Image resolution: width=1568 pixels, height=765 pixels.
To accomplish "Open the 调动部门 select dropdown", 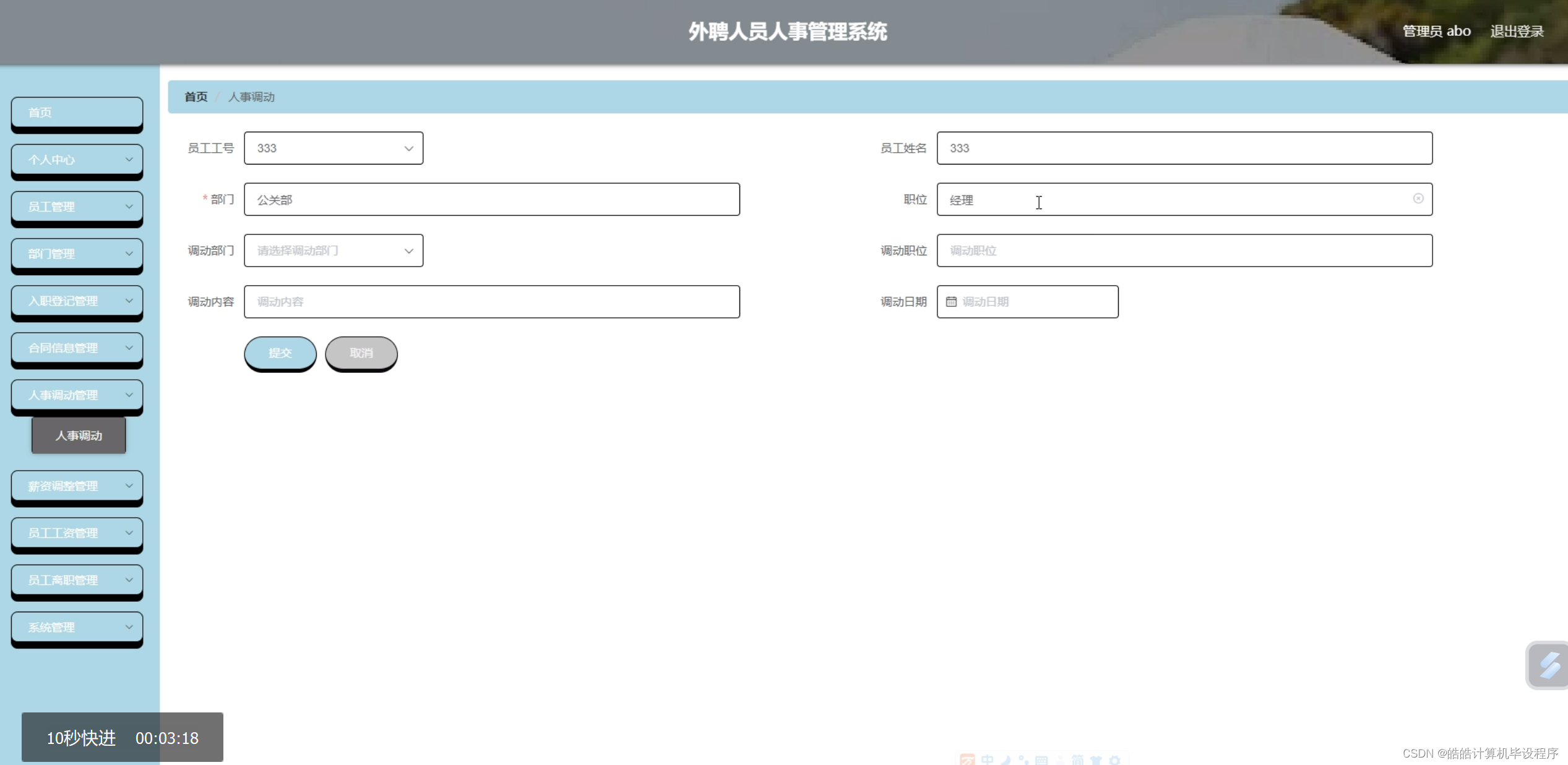I will 334,250.
